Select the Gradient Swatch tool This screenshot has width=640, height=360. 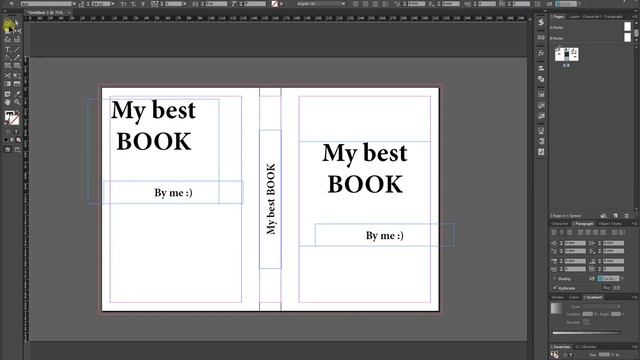[7, 84]
